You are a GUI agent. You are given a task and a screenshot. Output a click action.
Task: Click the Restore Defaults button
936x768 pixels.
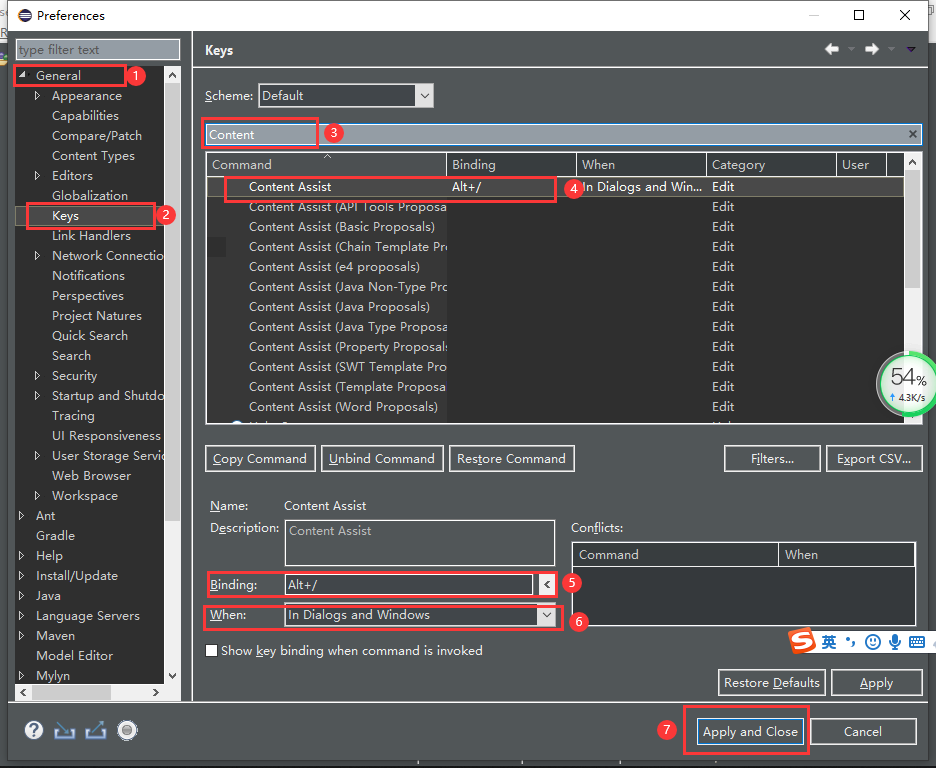[772, 683]
